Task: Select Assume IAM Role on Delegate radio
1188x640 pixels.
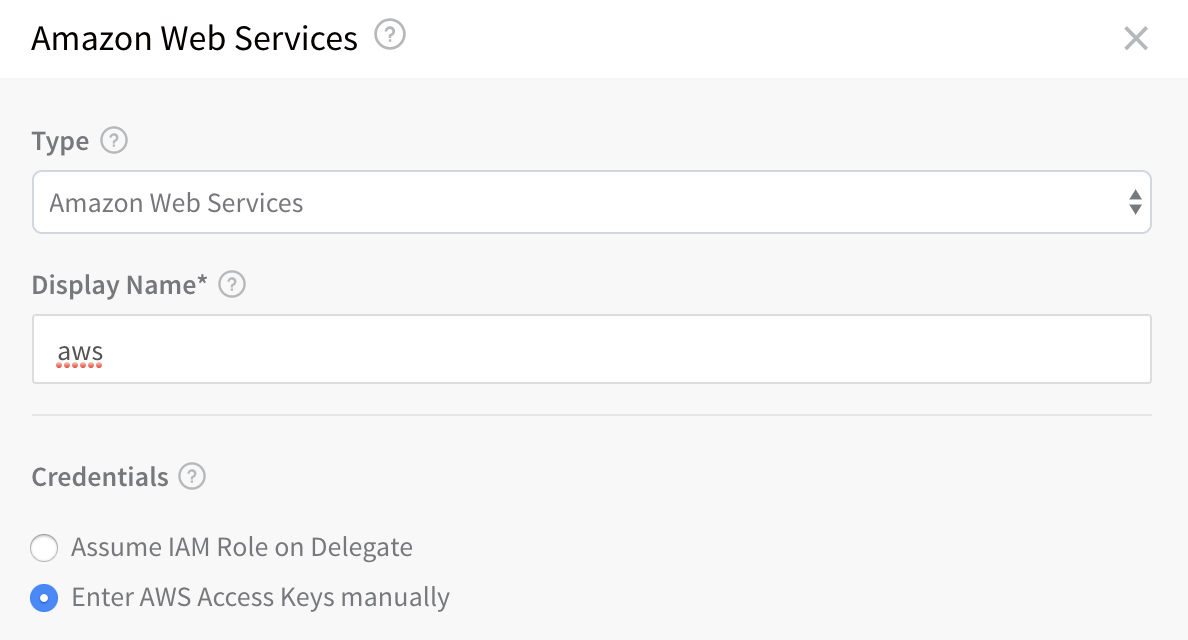Action: pos(44,548)
